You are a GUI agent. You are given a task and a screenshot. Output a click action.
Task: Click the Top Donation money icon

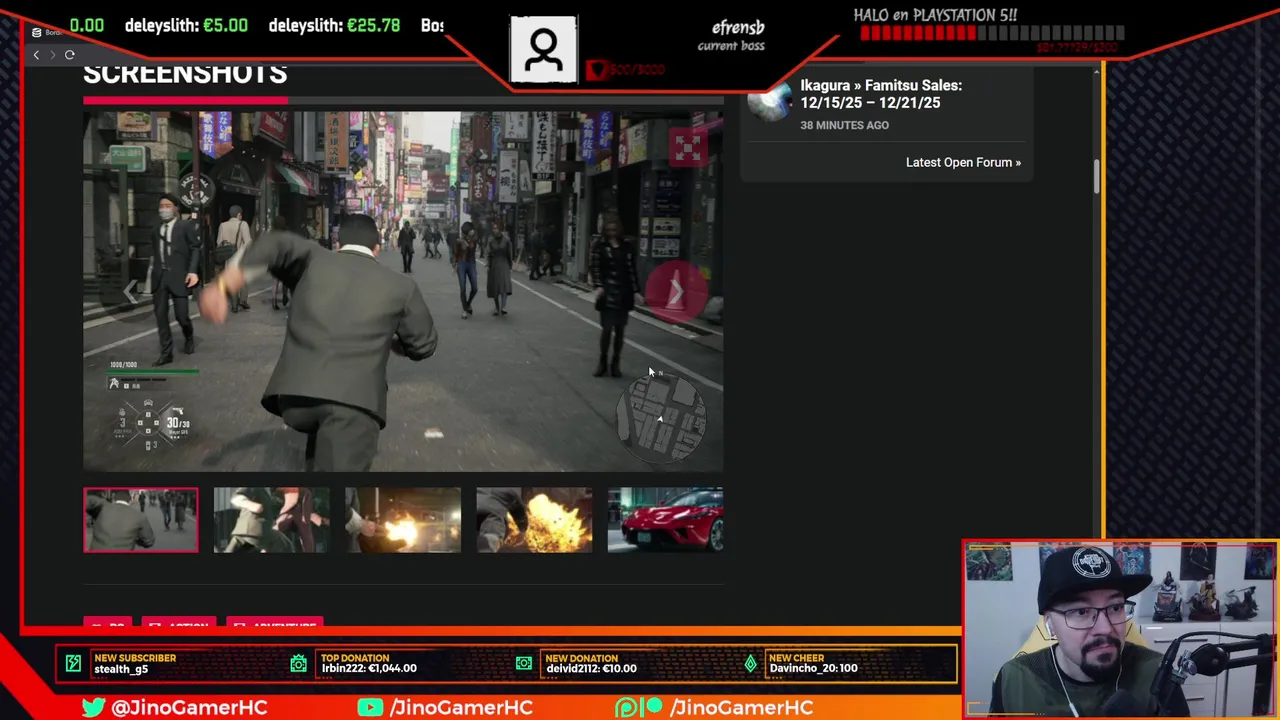299,663
